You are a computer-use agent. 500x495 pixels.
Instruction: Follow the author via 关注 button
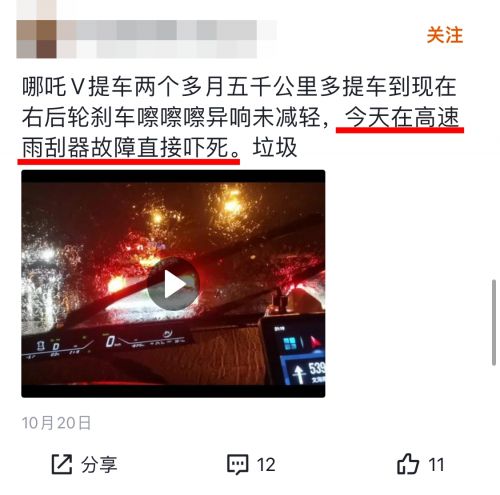(445, 35)
